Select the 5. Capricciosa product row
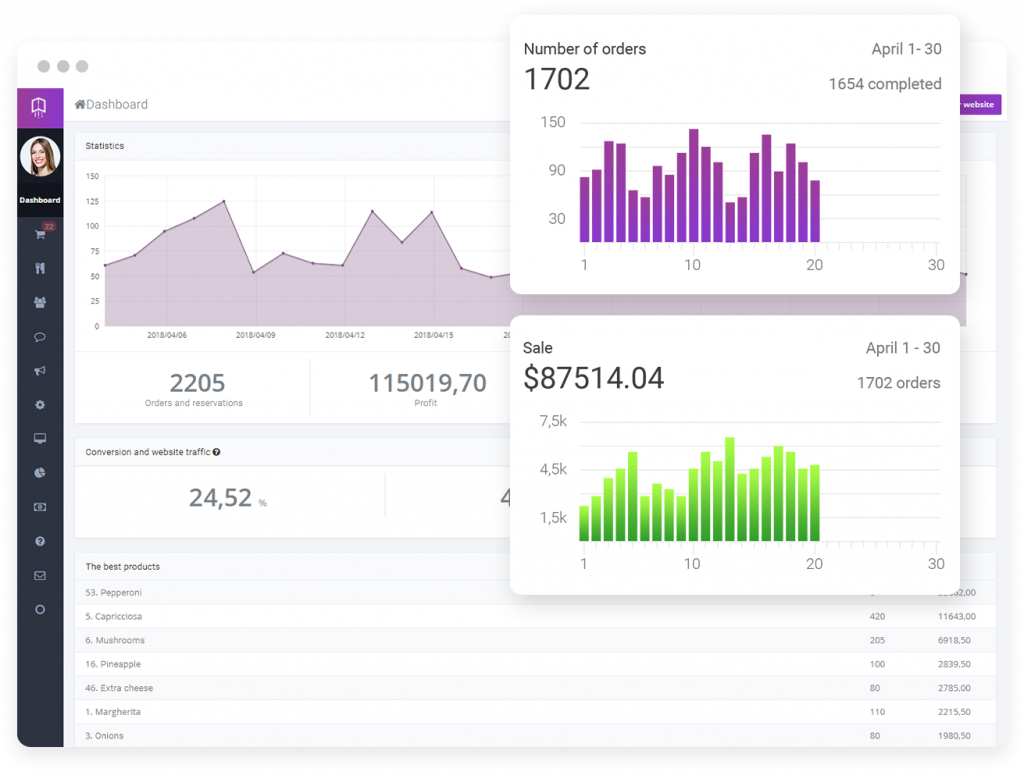This screenshot has width=1024, height=772. click(x=536, y=617)
